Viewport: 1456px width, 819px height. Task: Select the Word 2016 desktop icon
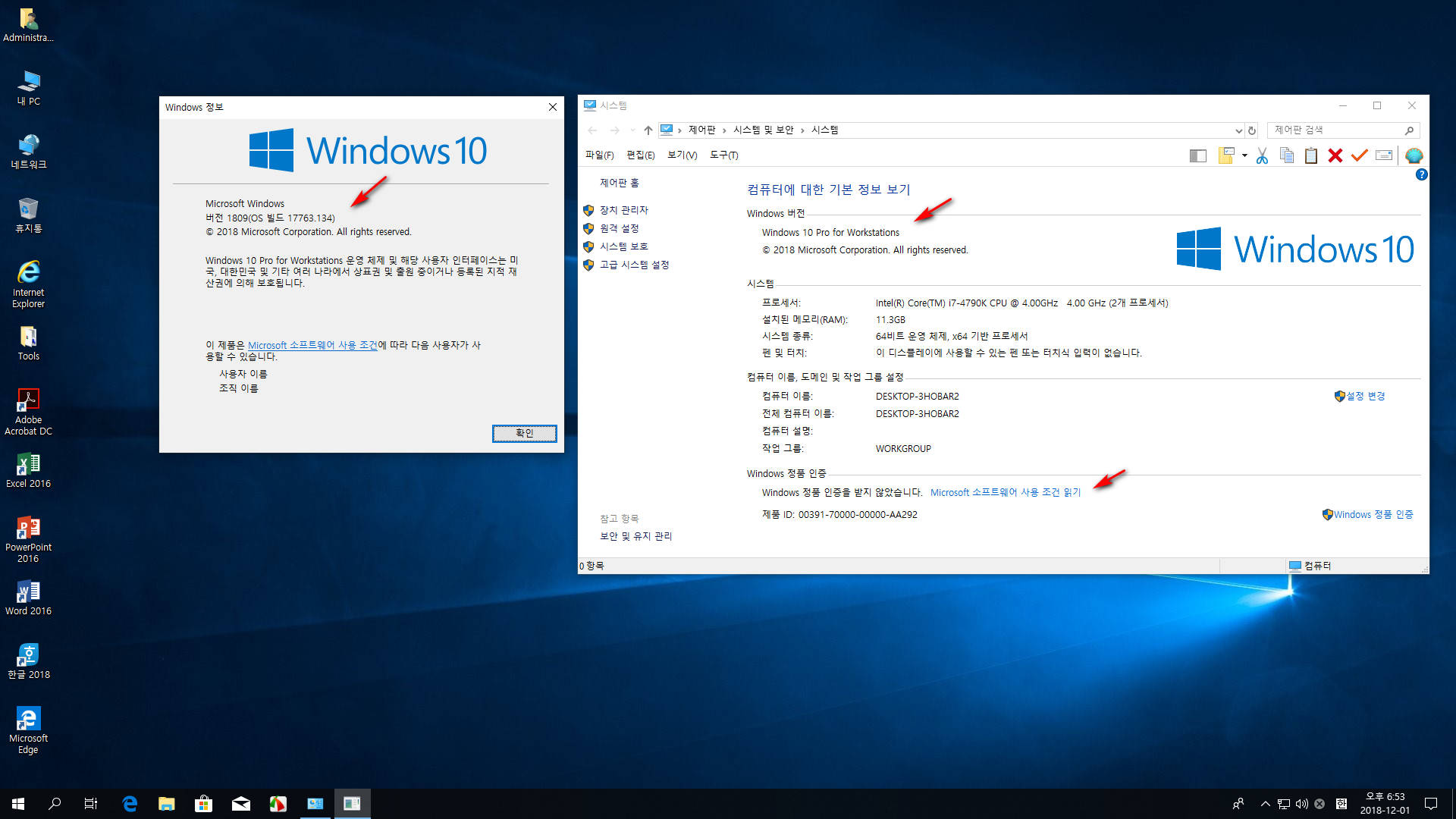click(x=28, y=598)
